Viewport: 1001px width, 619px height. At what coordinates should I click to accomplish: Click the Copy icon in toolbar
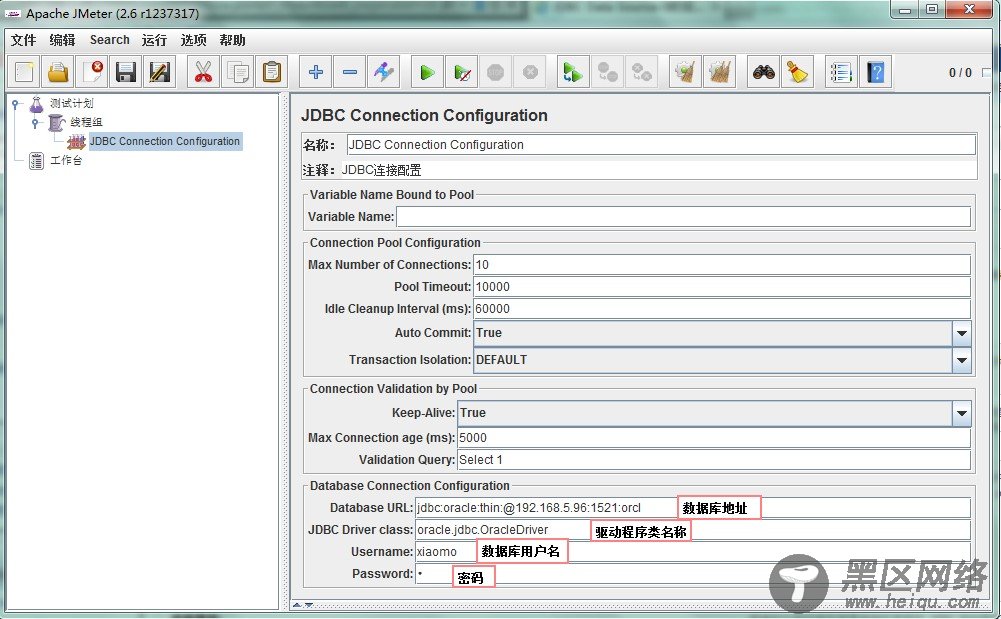pyautogui.click(x=237, y=71)
